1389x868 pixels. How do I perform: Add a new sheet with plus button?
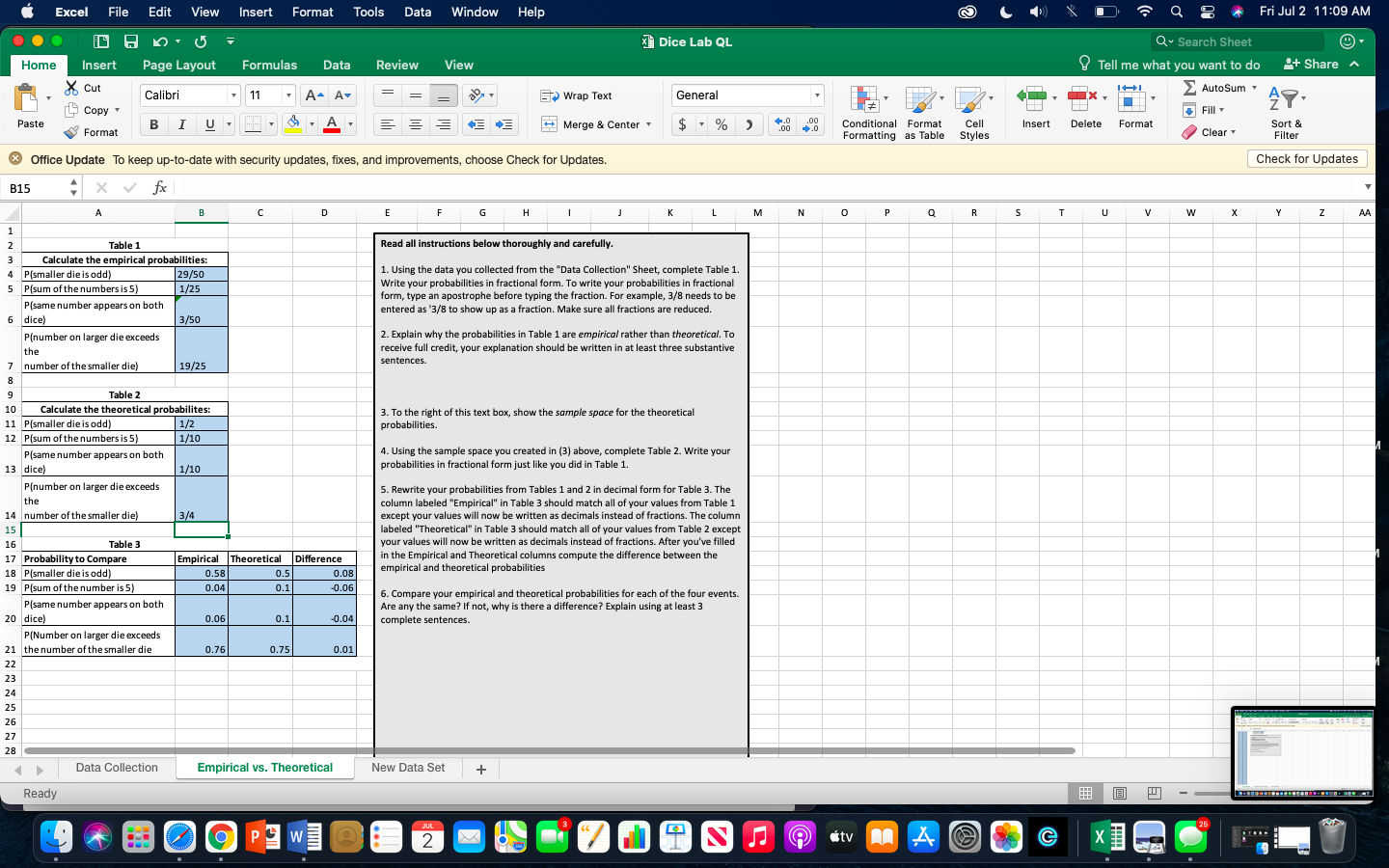point(481,769)
